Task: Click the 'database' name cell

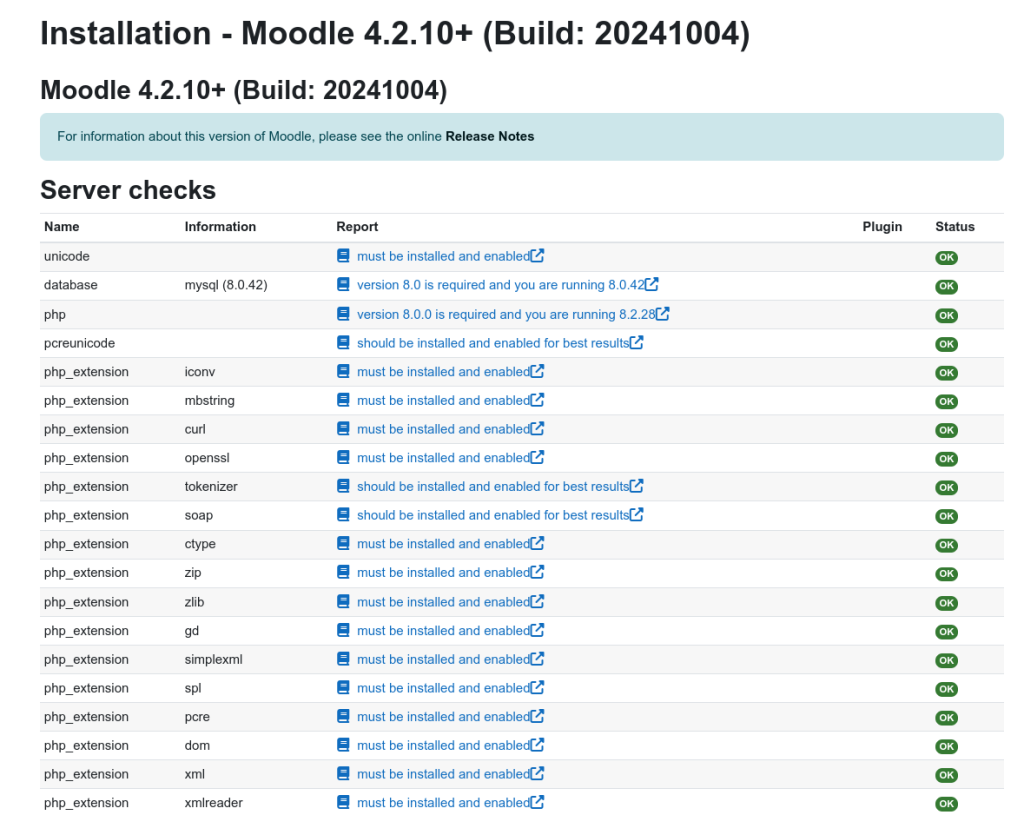Action: pos(71,285)
